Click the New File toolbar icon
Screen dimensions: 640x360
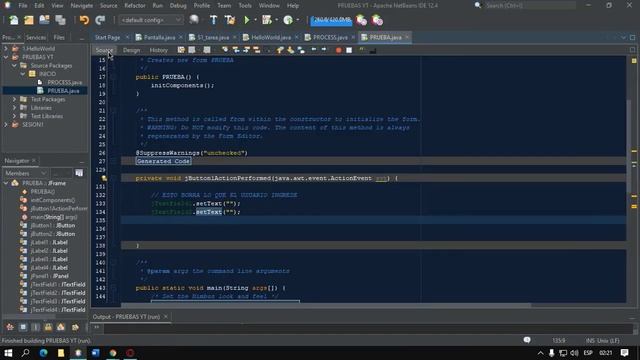(13, 20)
